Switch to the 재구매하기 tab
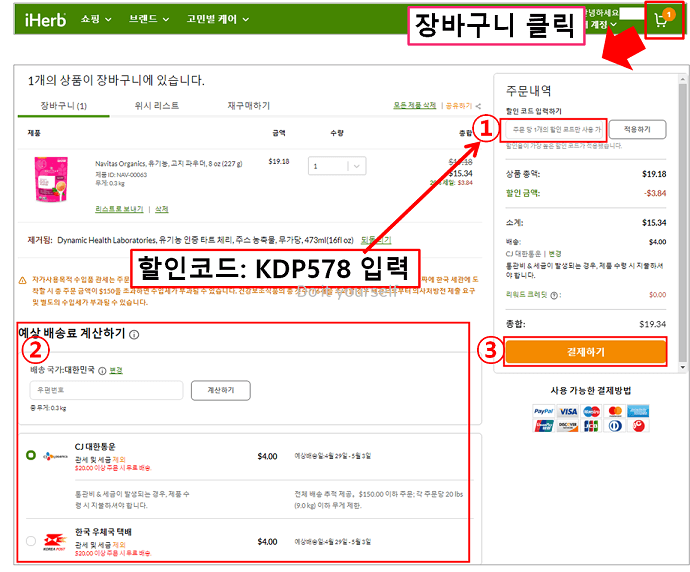 (x=249, y=106)
